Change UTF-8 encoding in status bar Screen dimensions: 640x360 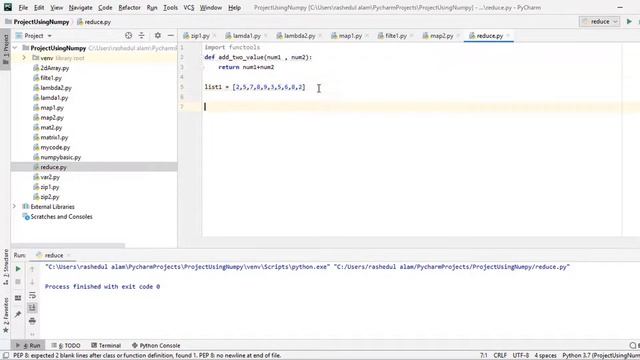pos(521,356)
